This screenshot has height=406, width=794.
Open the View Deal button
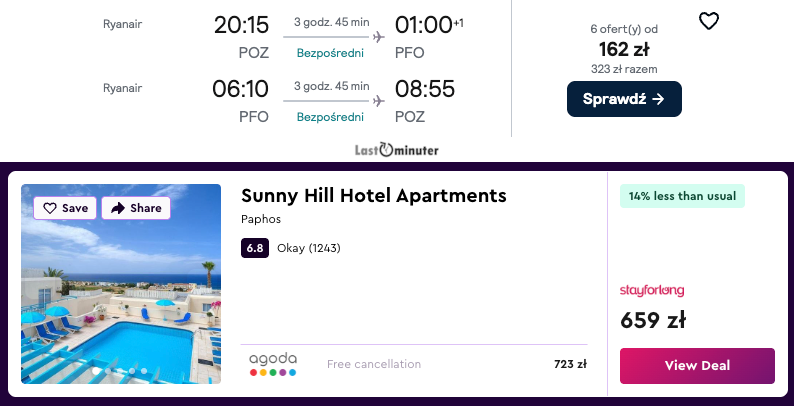pos(697,365)
